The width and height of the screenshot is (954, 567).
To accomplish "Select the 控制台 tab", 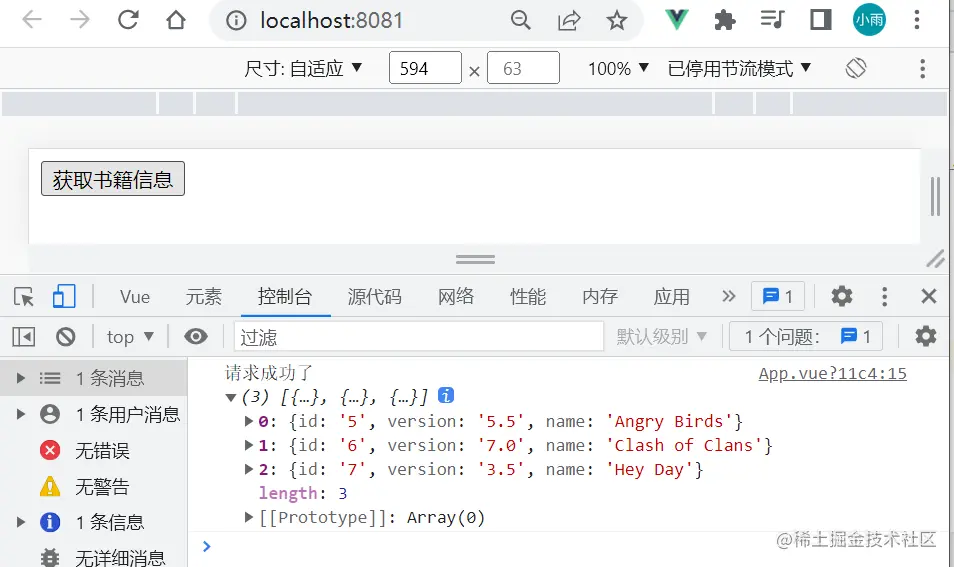I will click(x=285, y=297).
